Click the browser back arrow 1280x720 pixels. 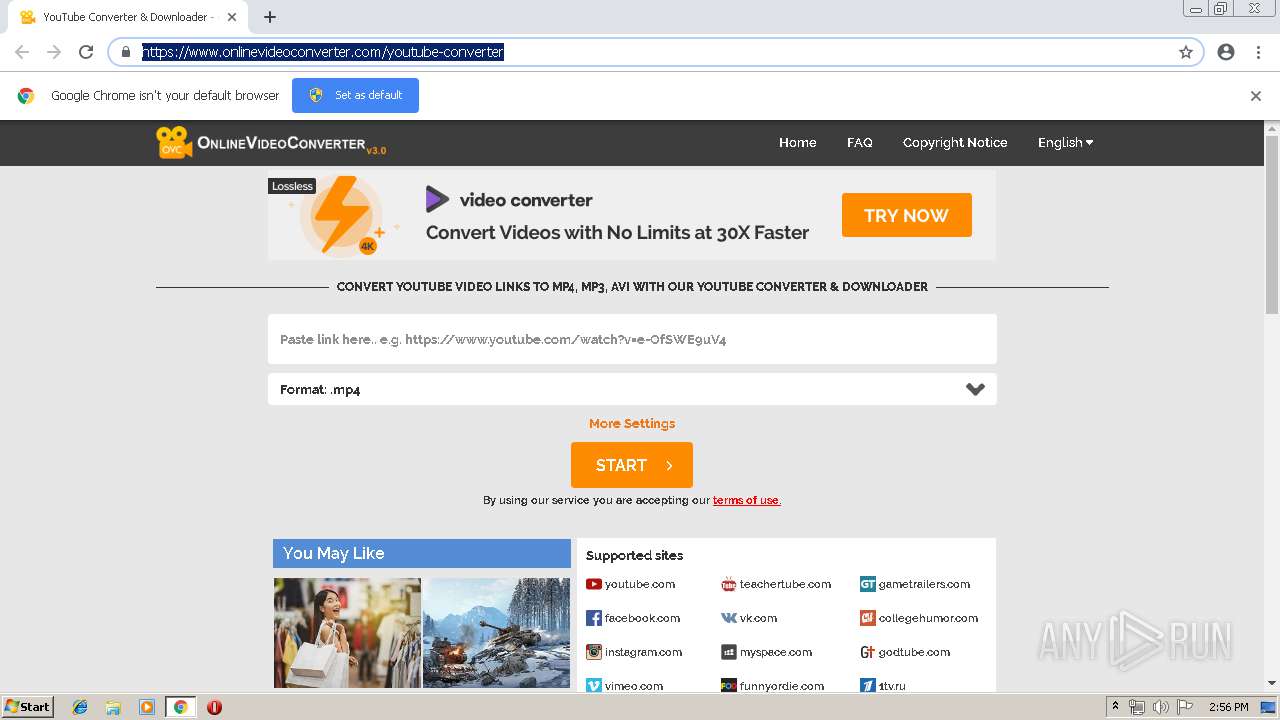(x=22, y=52)
